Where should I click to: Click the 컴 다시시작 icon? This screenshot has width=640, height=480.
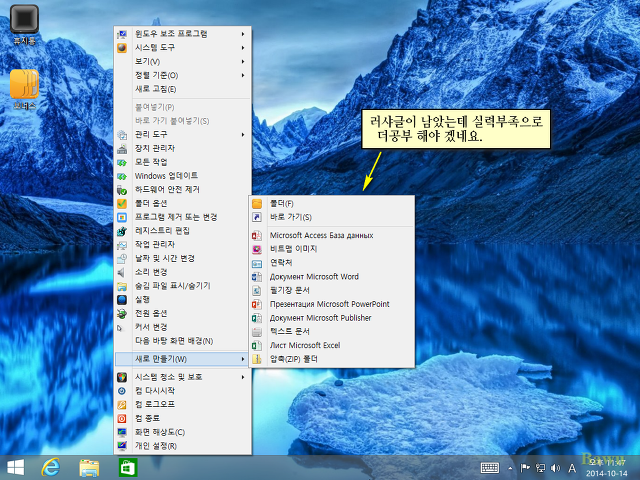pyautogui.click(x=122, y=391)
